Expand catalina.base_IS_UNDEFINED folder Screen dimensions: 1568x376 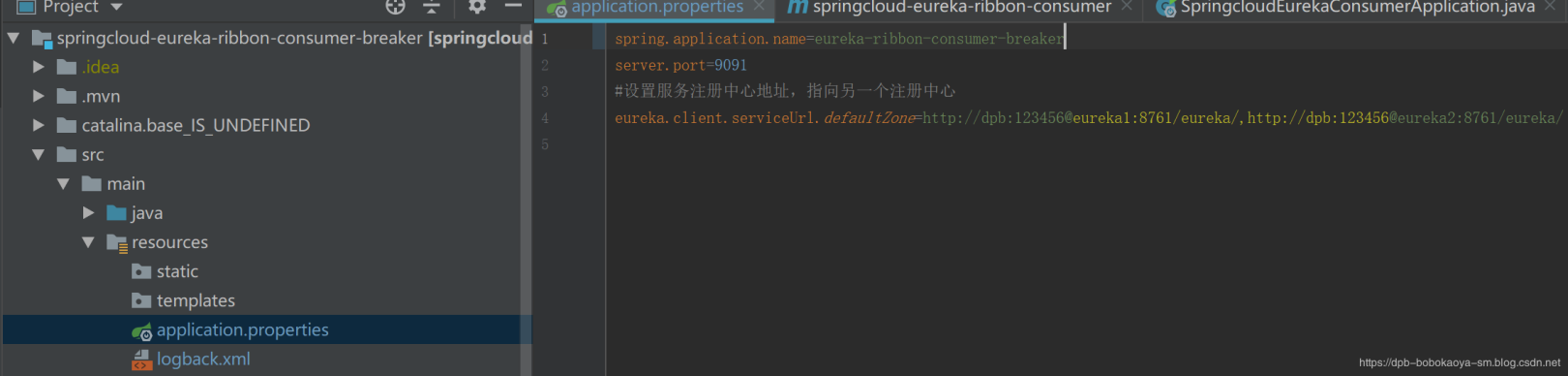[x=39, y=125]
